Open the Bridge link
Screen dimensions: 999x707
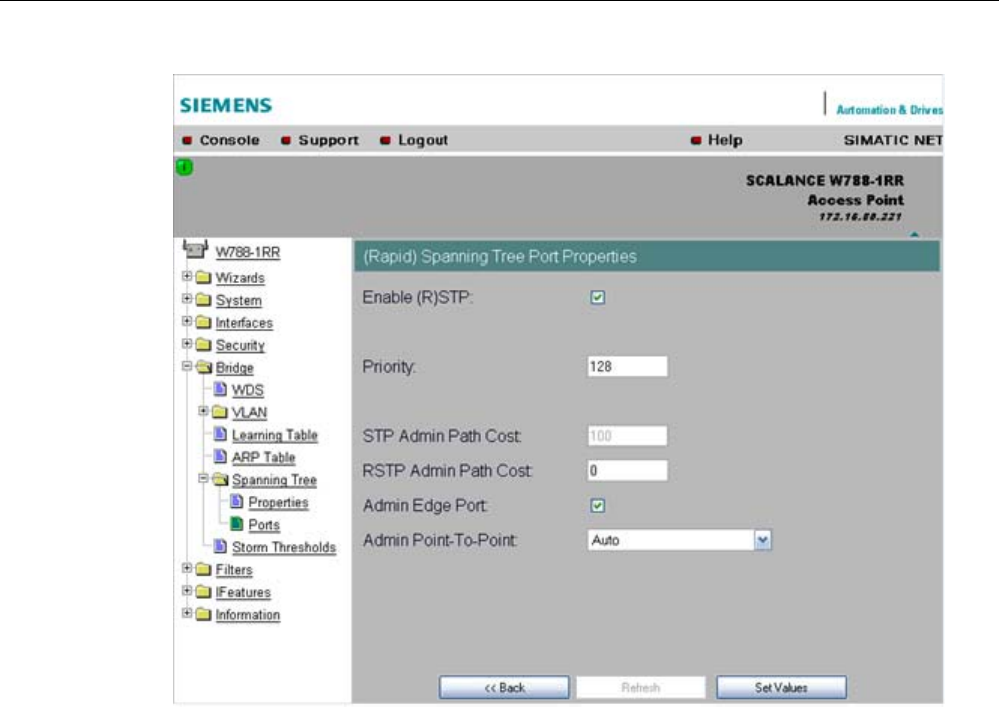point(234,368)
